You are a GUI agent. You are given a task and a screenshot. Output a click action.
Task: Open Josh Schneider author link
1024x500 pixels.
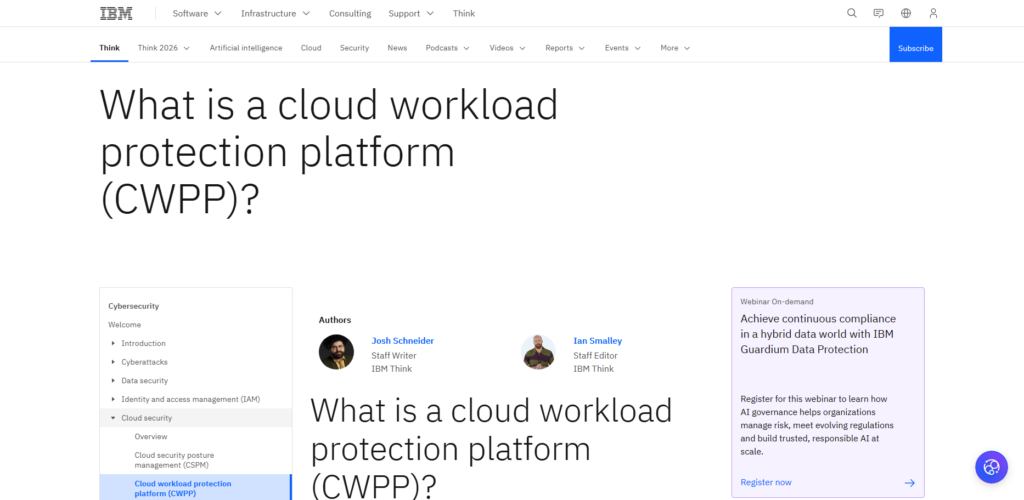[x=402, y=341]
